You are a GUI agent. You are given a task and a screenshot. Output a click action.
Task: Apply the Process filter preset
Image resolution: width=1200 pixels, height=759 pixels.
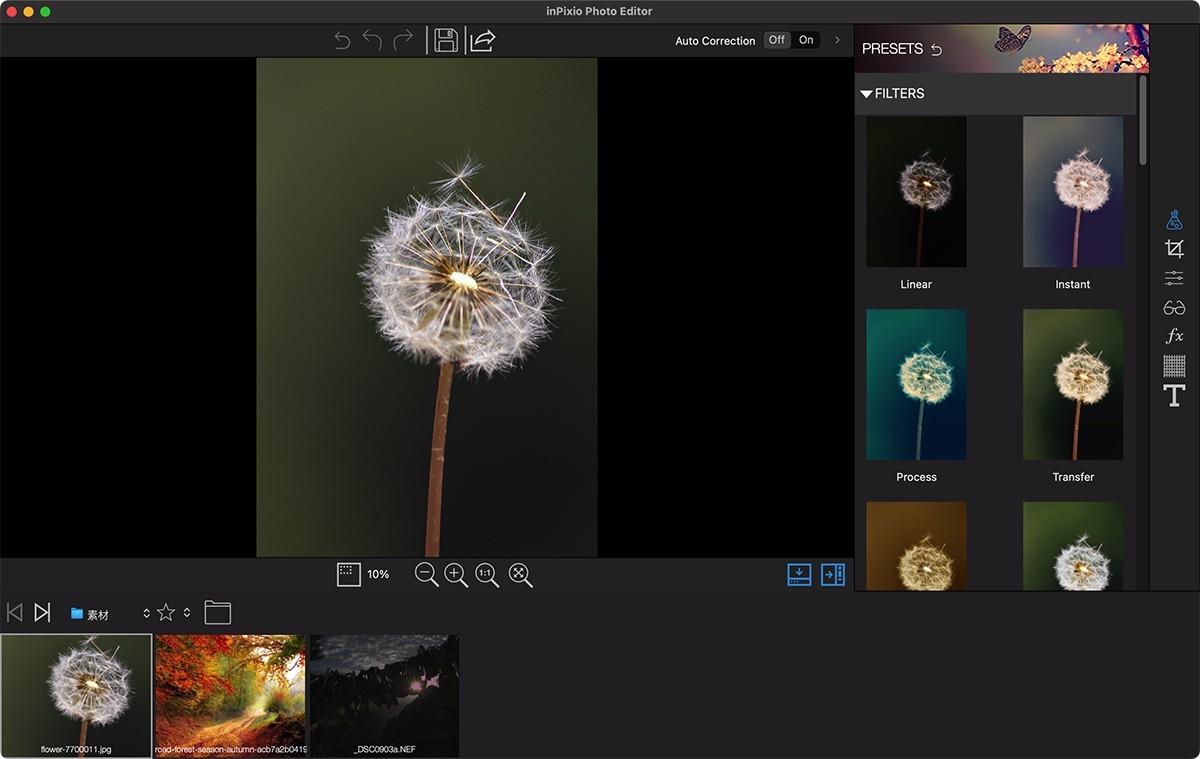pos(915,384)
